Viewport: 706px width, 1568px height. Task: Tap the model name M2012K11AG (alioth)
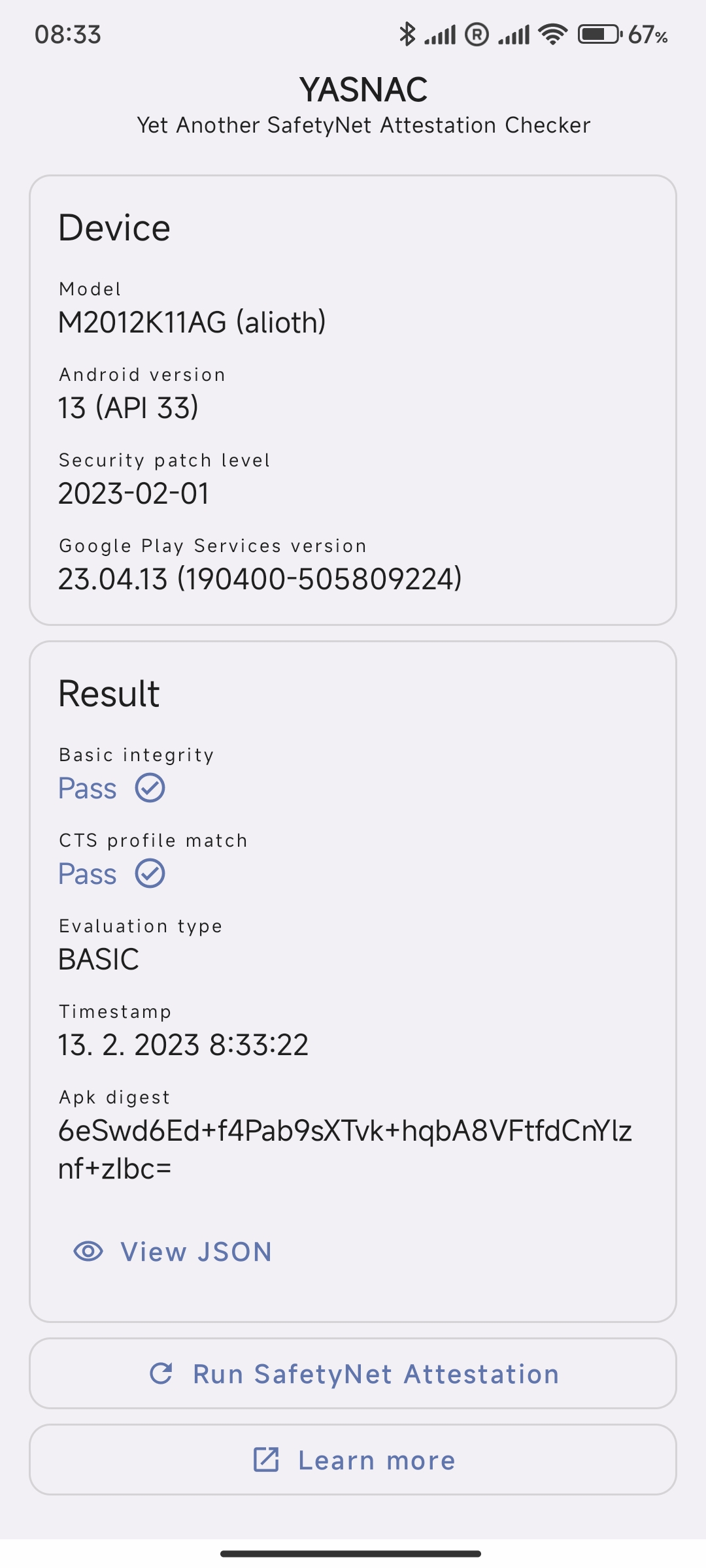pos(192,322)
